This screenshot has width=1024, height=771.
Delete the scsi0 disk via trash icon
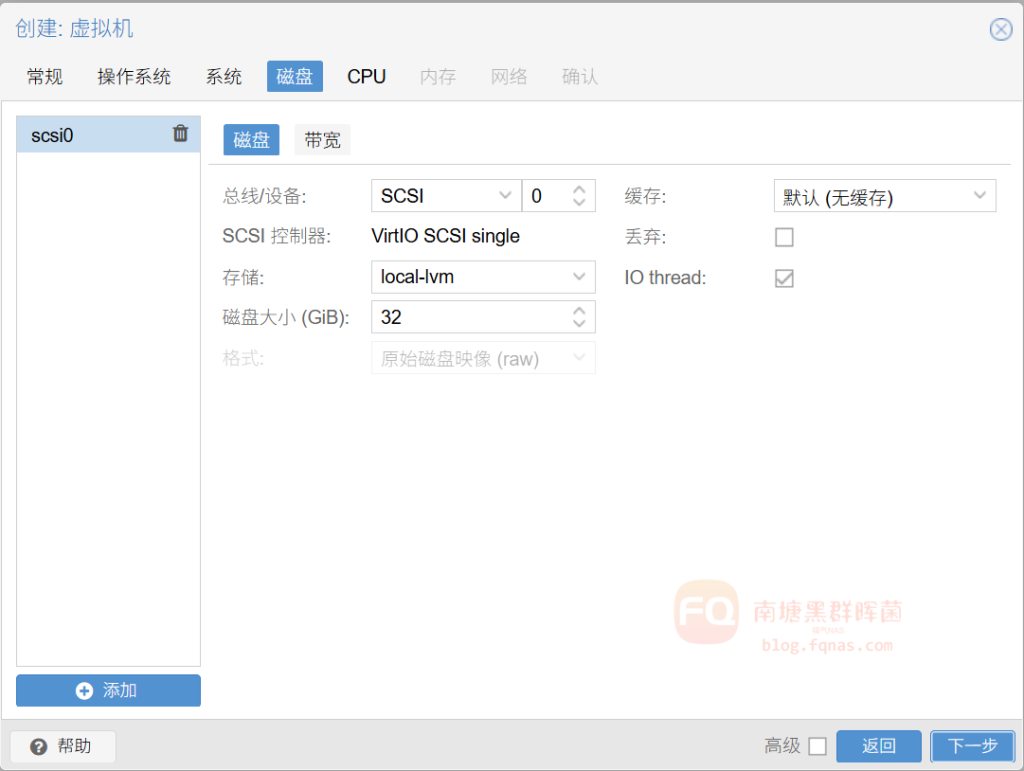[x=180, y=134]
